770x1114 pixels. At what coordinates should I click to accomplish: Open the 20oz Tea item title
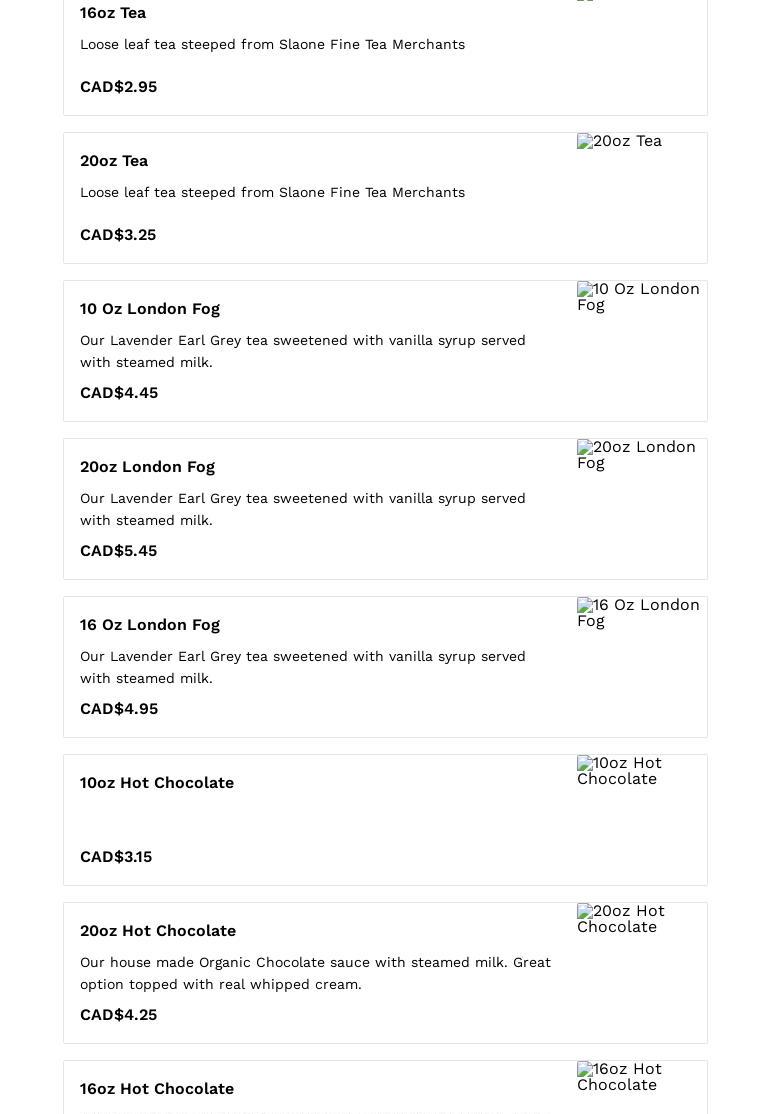[114, 161]
